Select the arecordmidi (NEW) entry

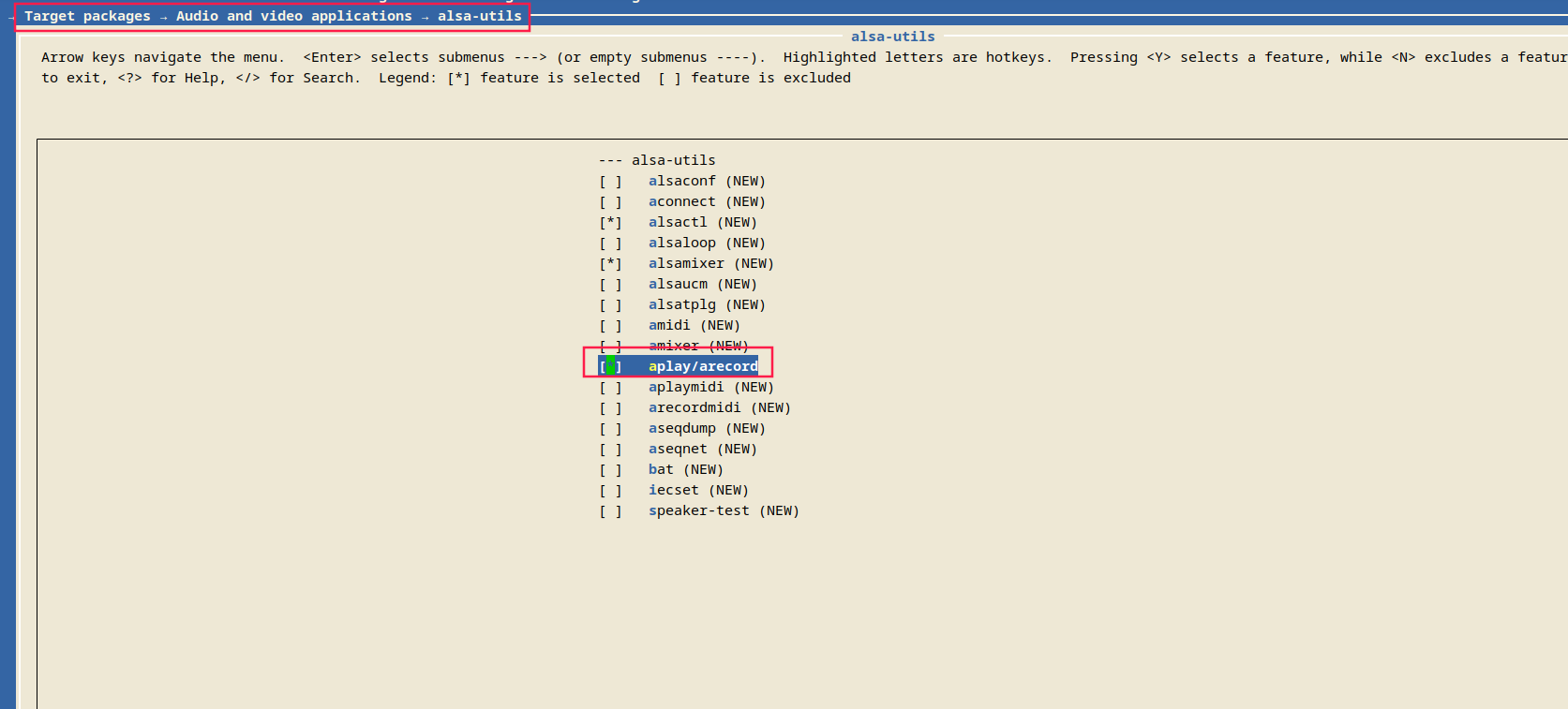click(x=720, y=407)
